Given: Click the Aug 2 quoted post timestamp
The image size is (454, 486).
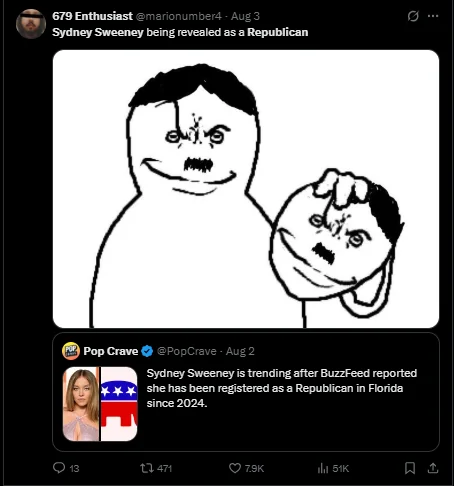Looking at the screenshot, I should pos(240,351).
